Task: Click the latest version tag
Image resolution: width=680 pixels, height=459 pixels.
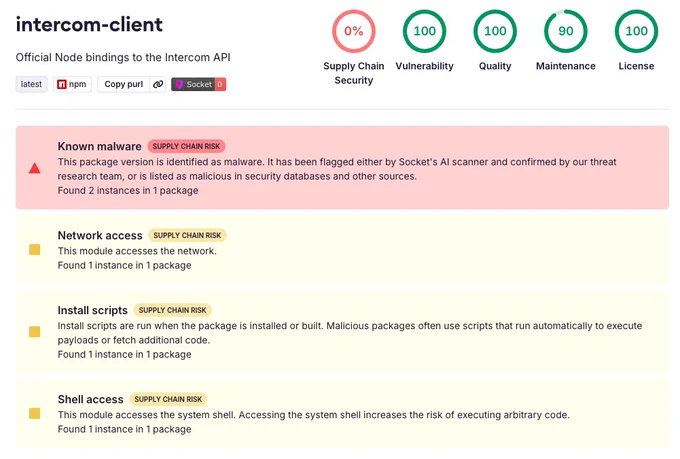Action: point(31,84)
